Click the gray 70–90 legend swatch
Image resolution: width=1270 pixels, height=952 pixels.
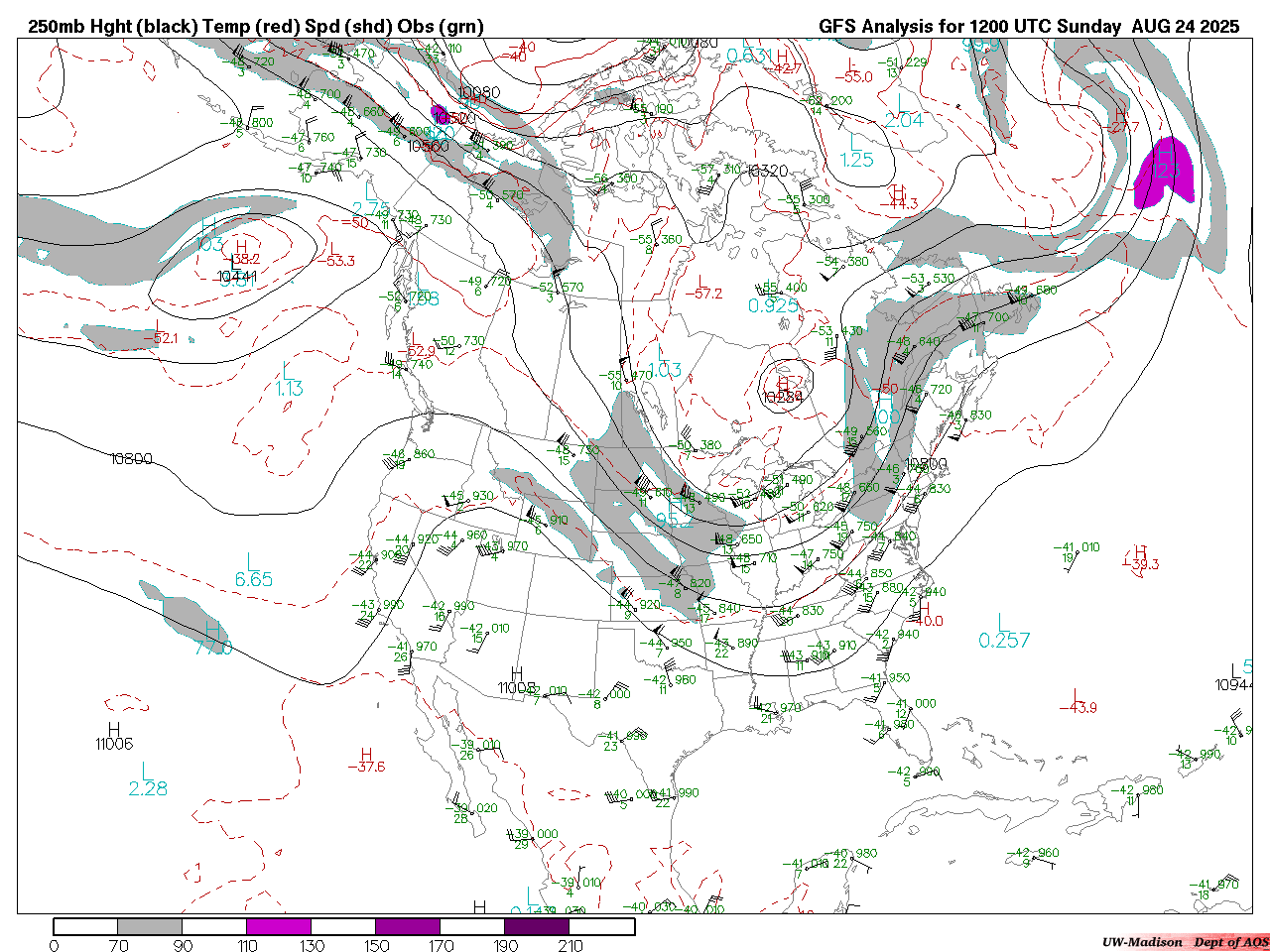(150, 926)
